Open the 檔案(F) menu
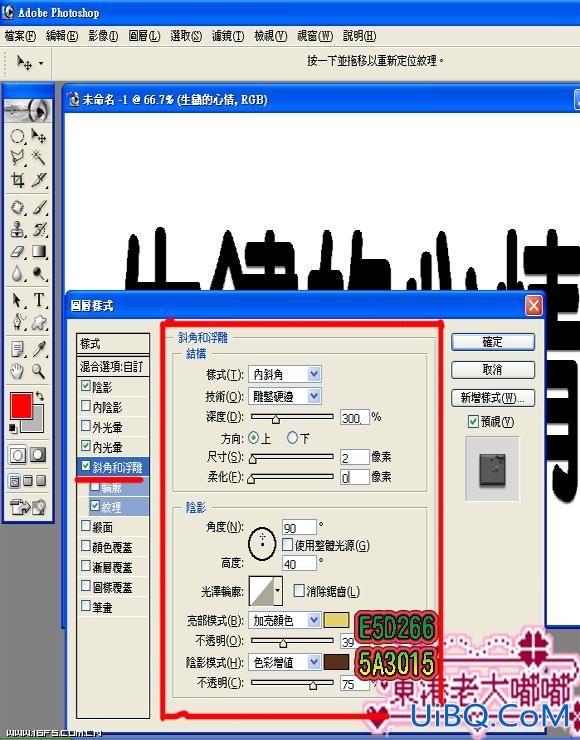The image size is (580, 740). pyautogui.click(x=19, y=36)
